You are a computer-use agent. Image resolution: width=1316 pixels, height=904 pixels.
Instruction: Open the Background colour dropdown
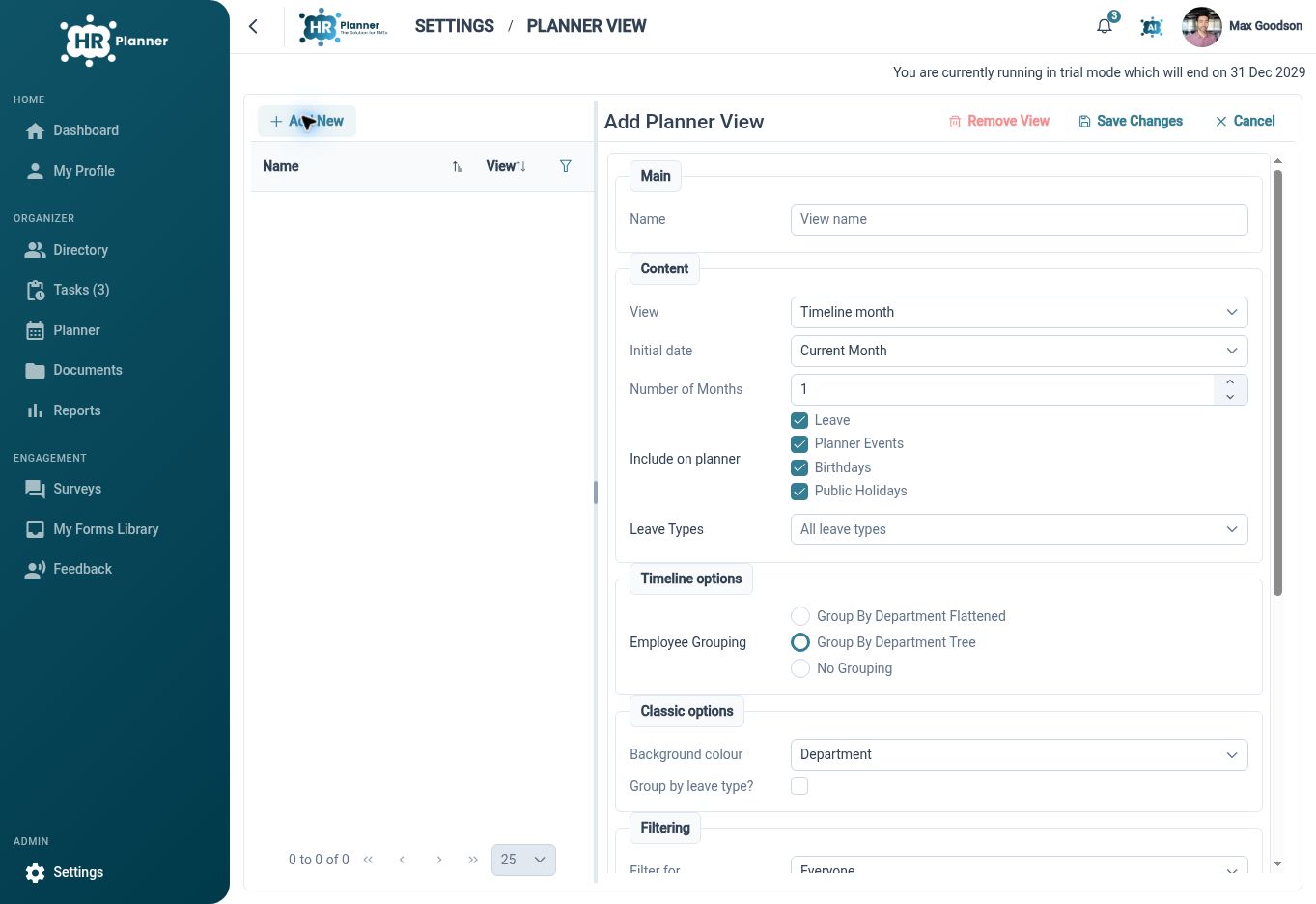click(1019, 754)
